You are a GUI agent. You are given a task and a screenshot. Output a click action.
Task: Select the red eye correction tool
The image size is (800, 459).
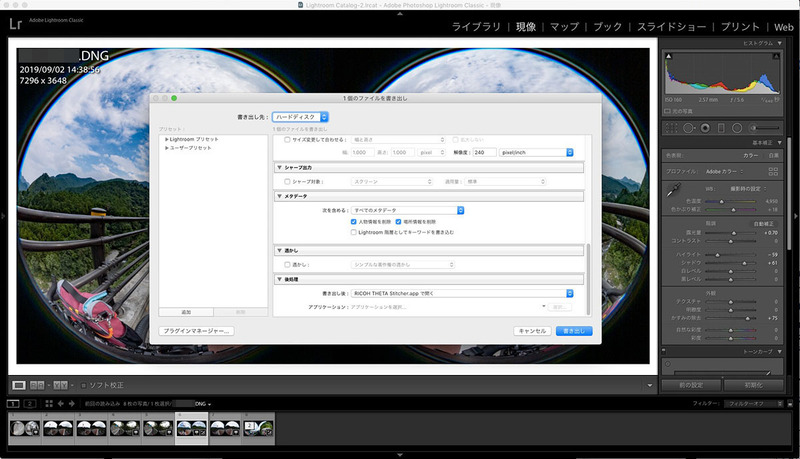pos(705,128)
